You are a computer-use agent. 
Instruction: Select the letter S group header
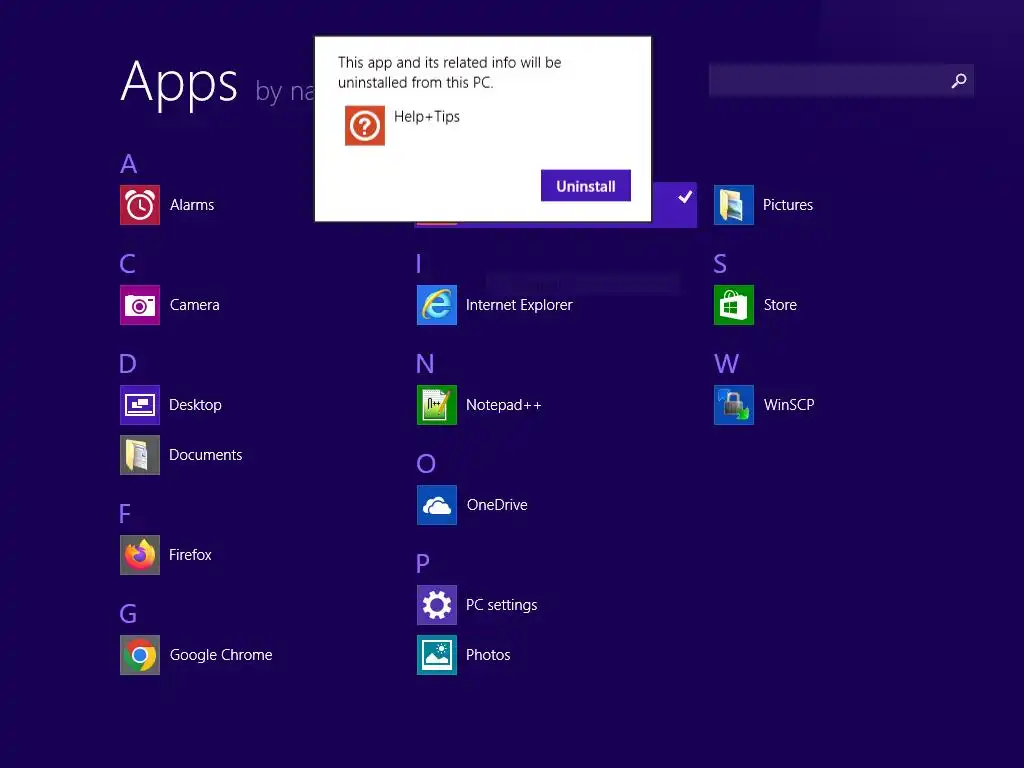click(x=720, y=264)
